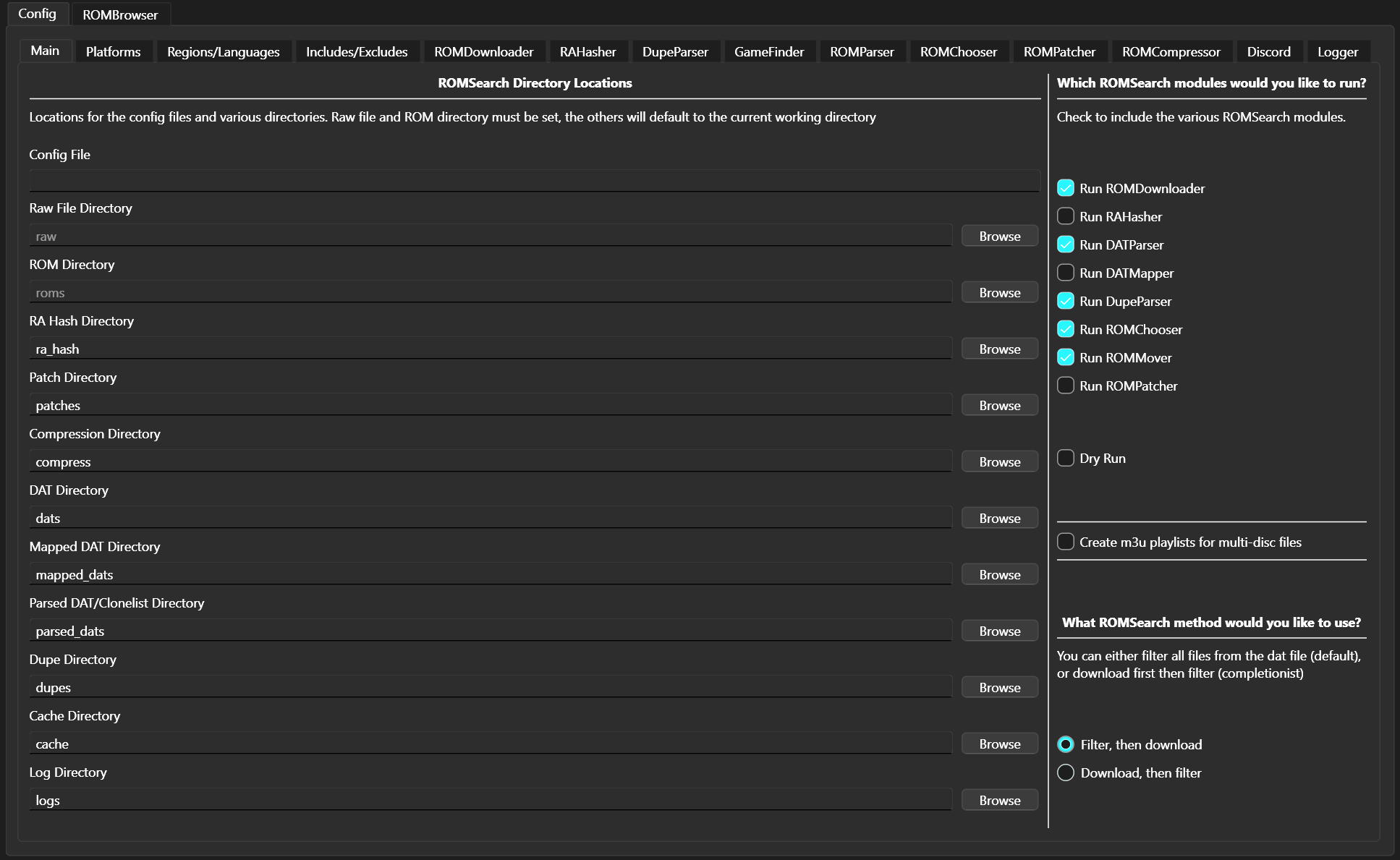Image resolution: width=1400 pixels, height=860 pixels.
Task: Click the compress directory field
Action: [x=491, y=461]
